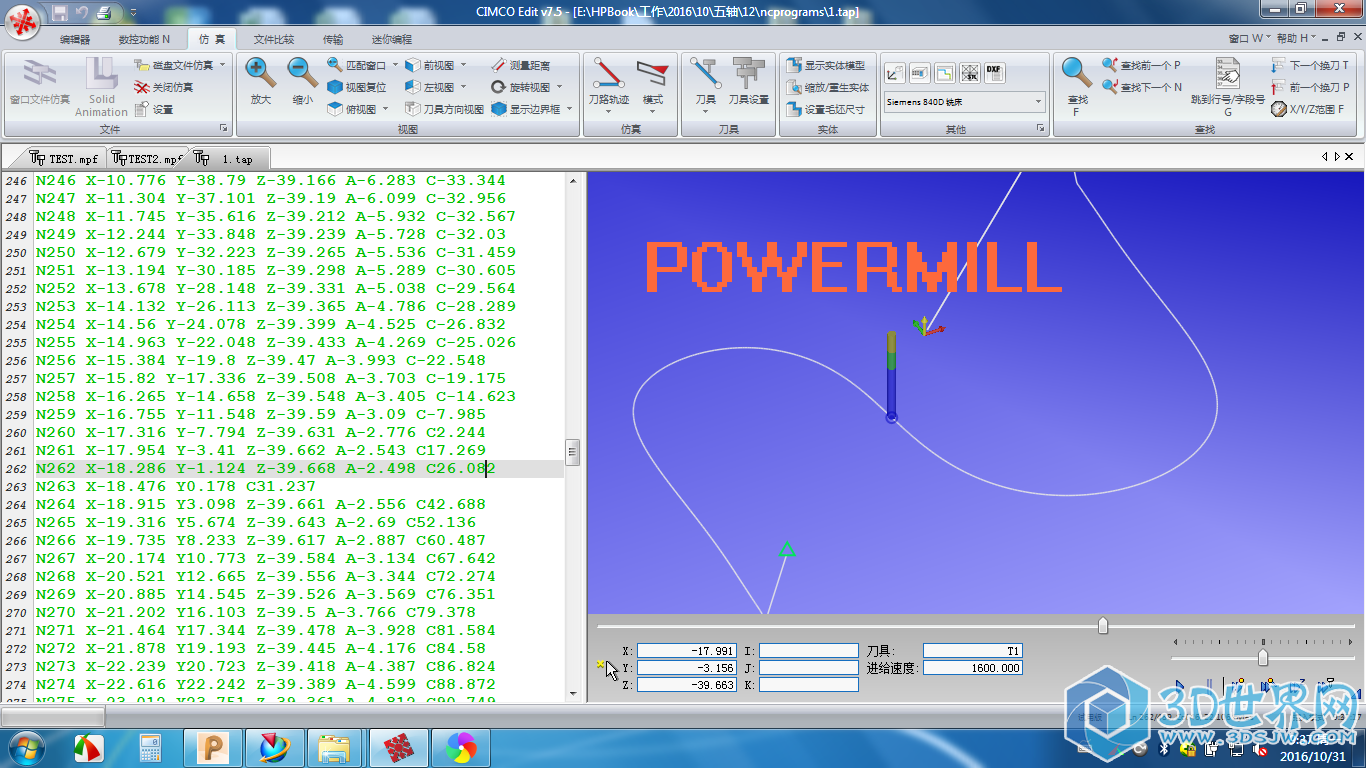
Task: Open 刀具设置 tool setup
Action: pyautogui.click(x=748, y=82)
